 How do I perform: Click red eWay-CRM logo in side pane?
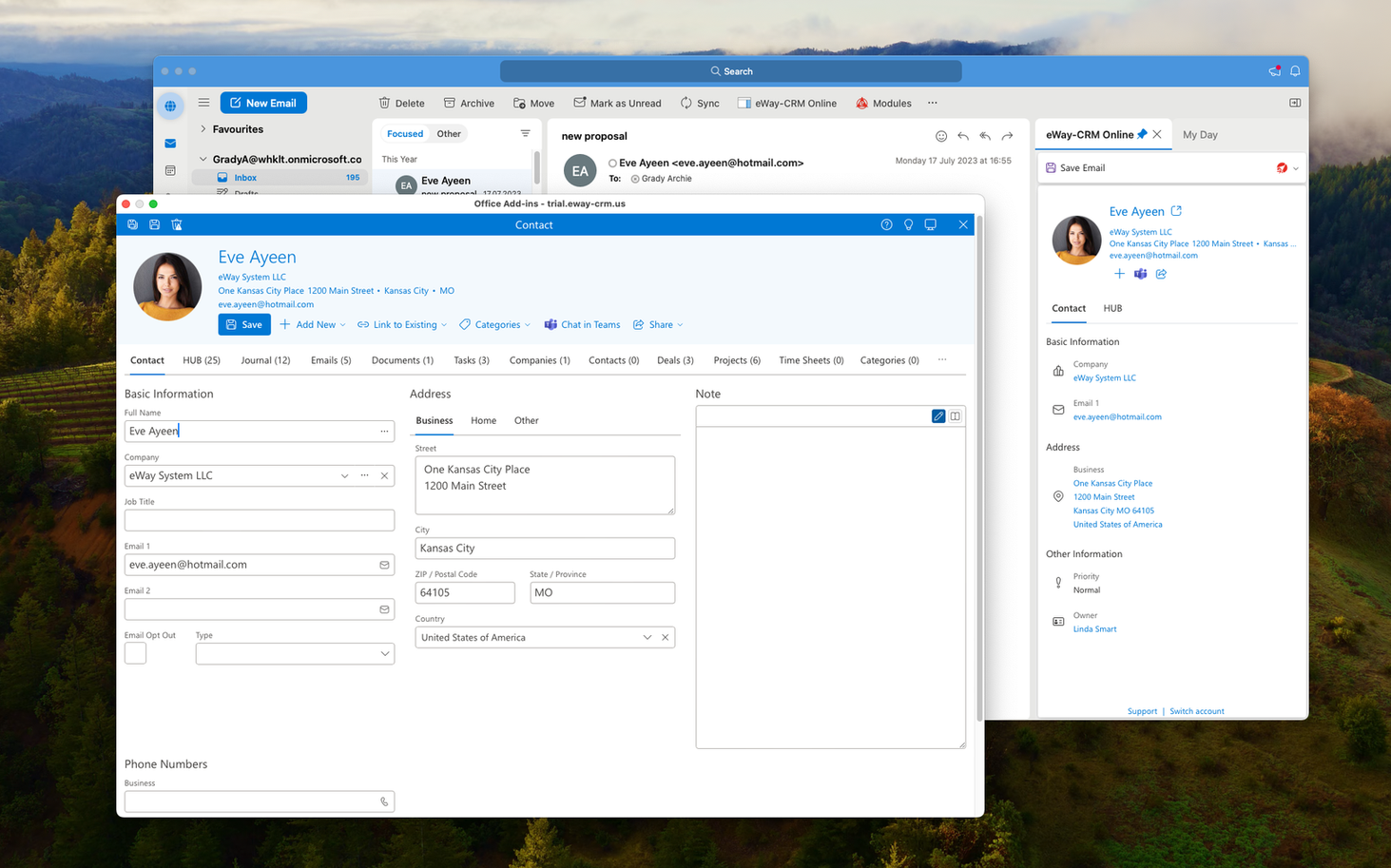tap(1282, 168)
